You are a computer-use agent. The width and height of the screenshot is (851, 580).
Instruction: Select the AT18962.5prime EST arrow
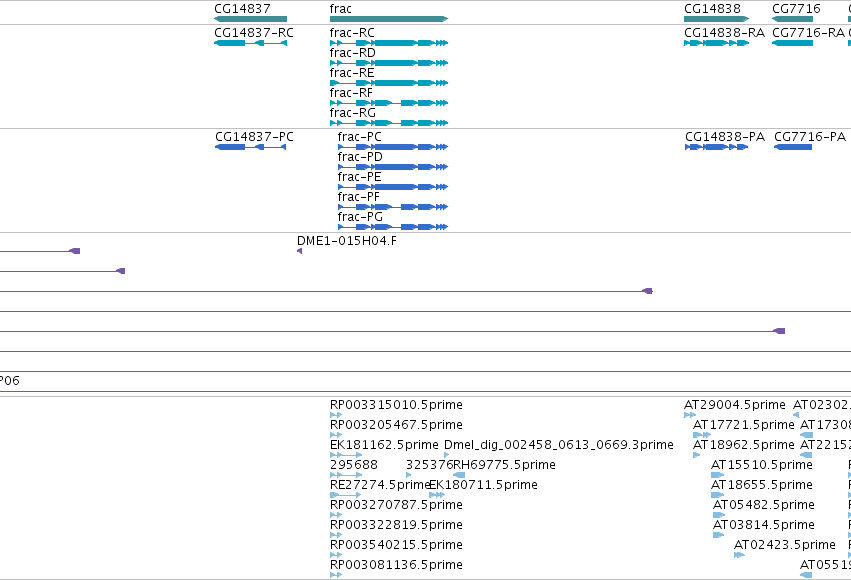coord(697,455)
